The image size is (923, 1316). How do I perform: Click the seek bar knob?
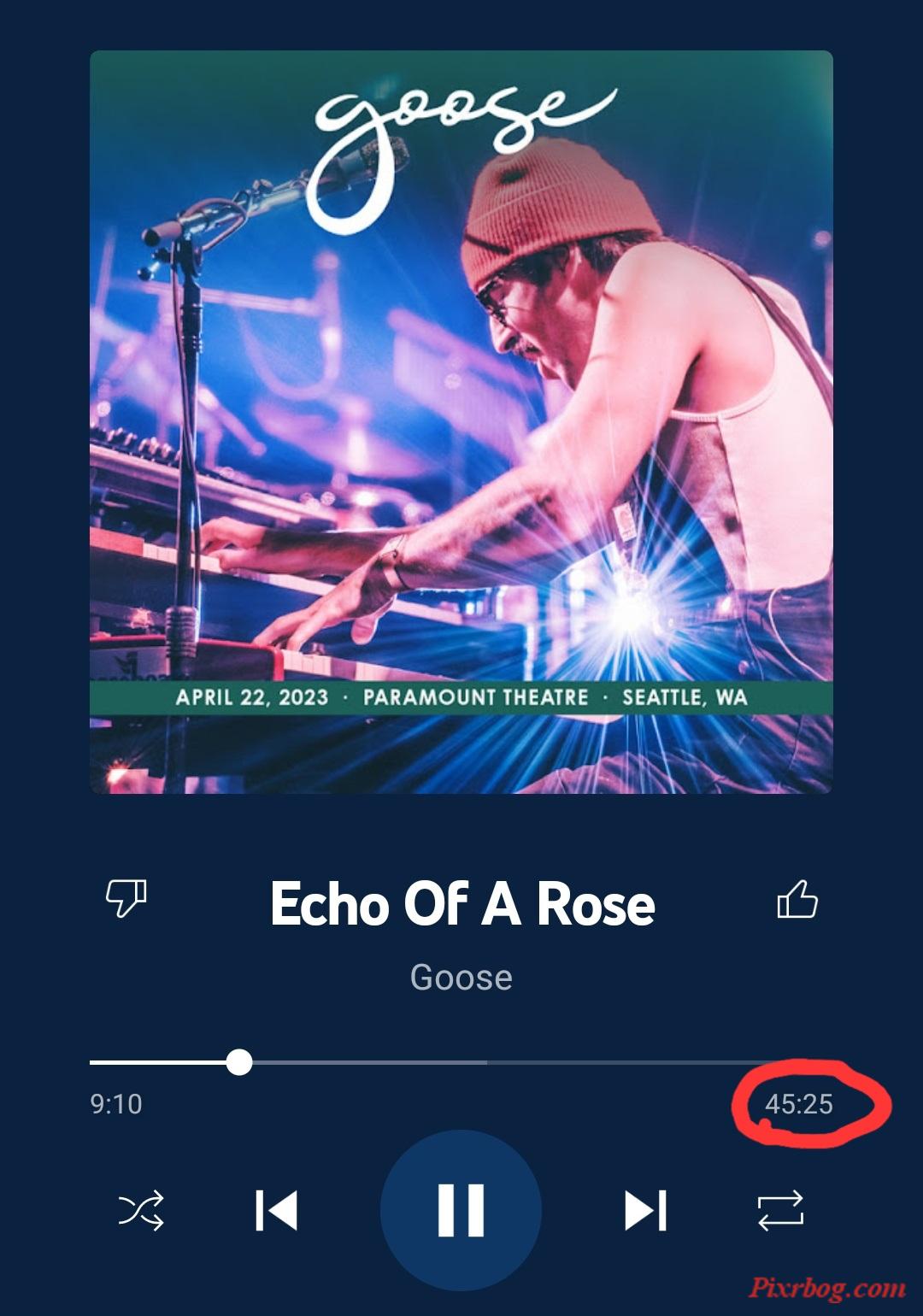[x=239, y=1062]
